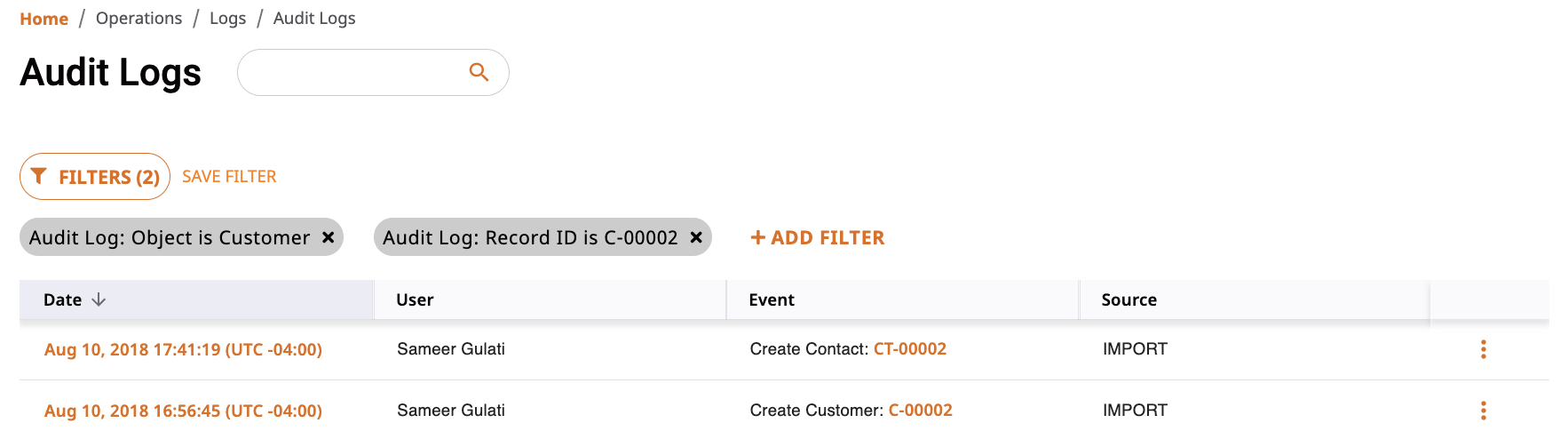
Task: Open the CT-00002 contact link
Action: coord(910,349)
